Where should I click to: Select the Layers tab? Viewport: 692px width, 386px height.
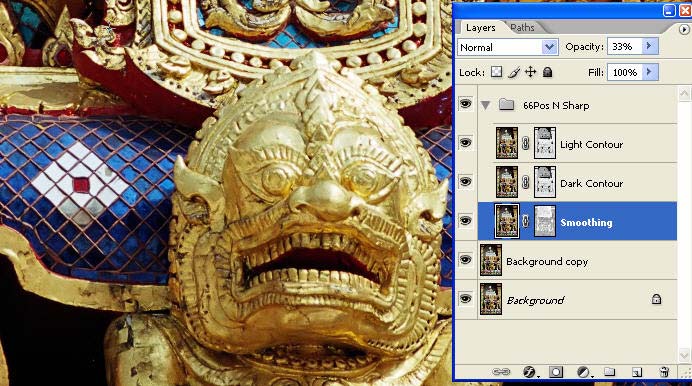pos(481,27)
